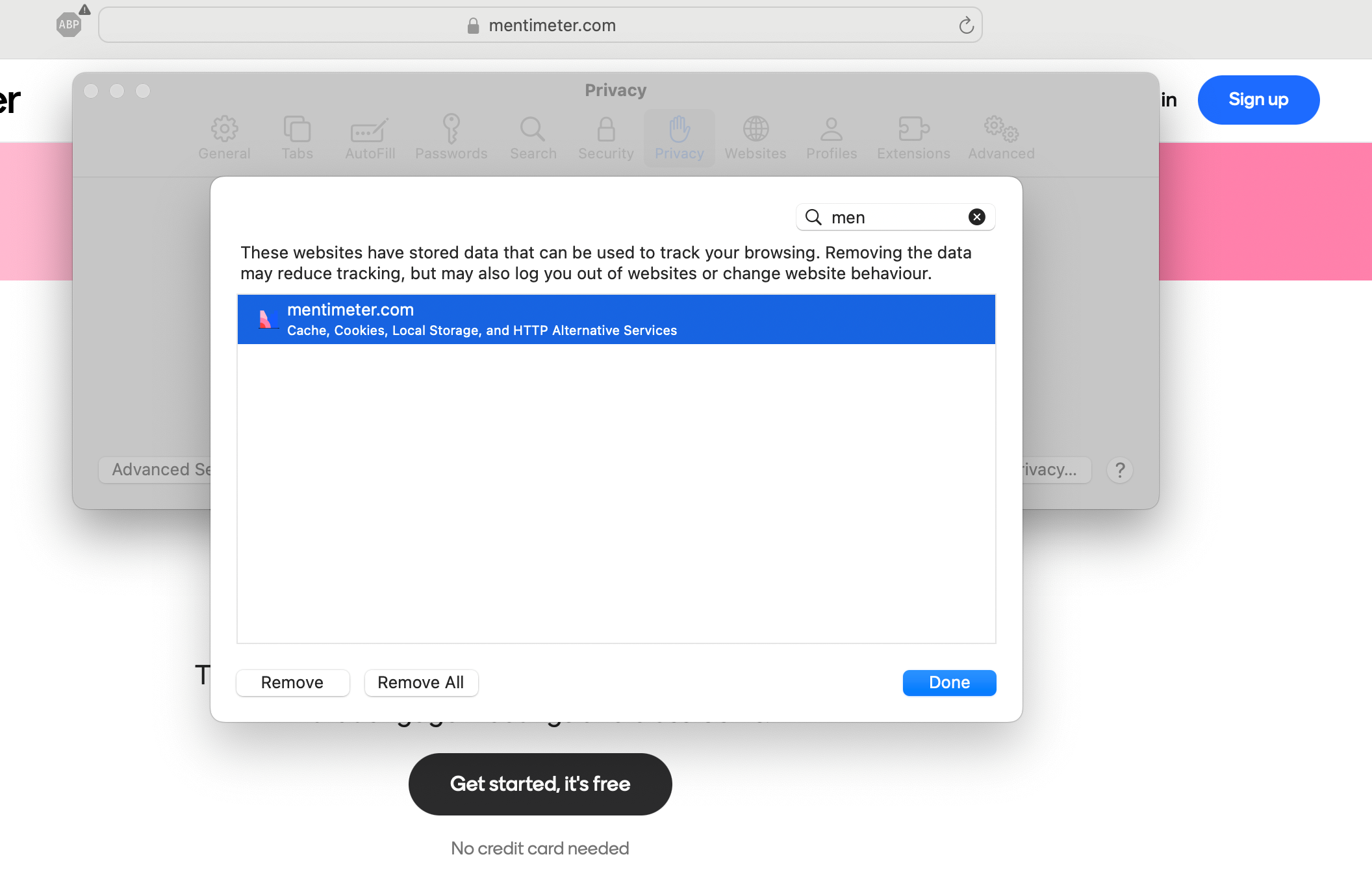Open the General preferences tab
Image resolution: width=1372 pixels, height=883 pixels.
[224, 138]
